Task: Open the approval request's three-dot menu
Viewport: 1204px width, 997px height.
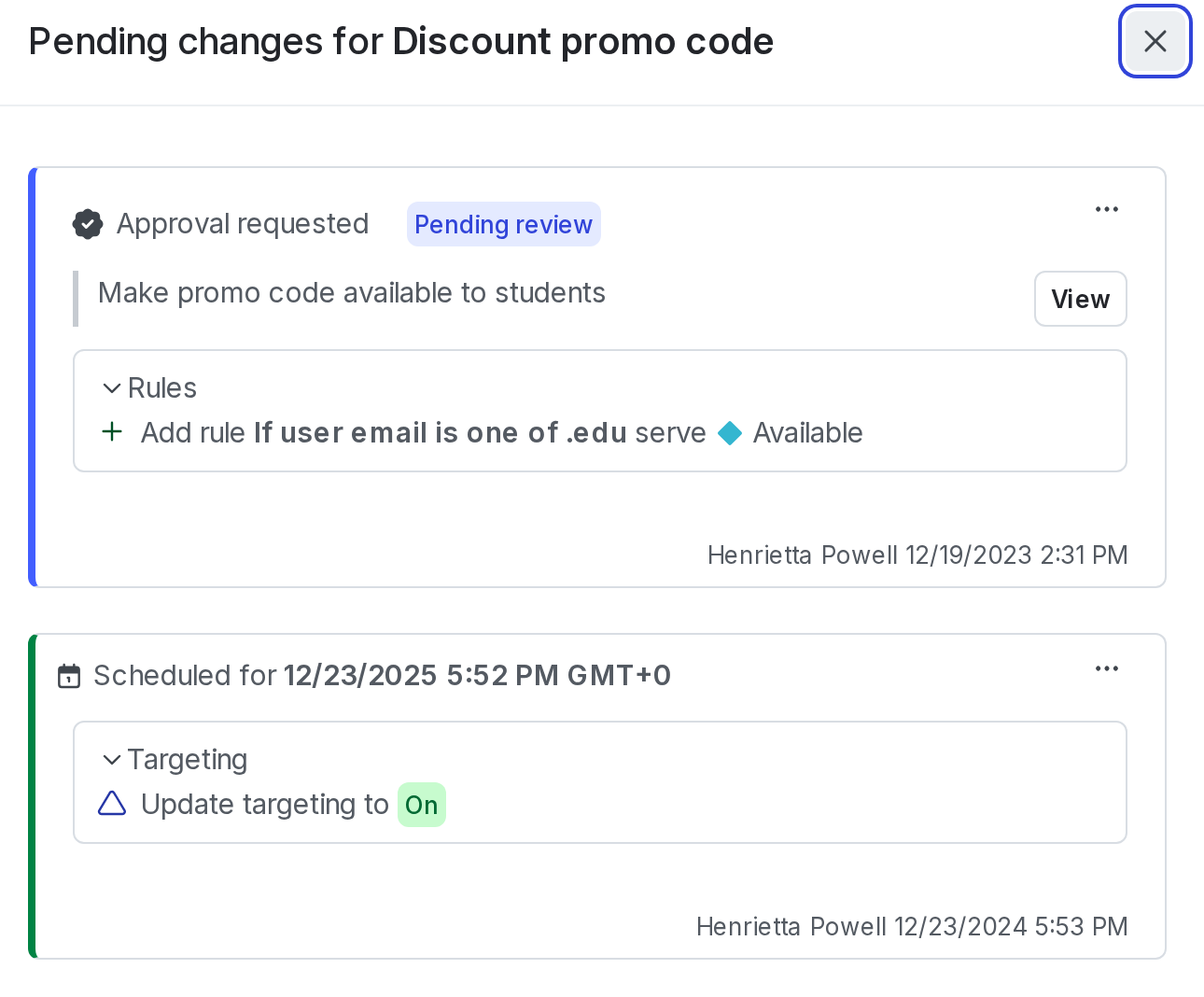Action: [1107, 209]
